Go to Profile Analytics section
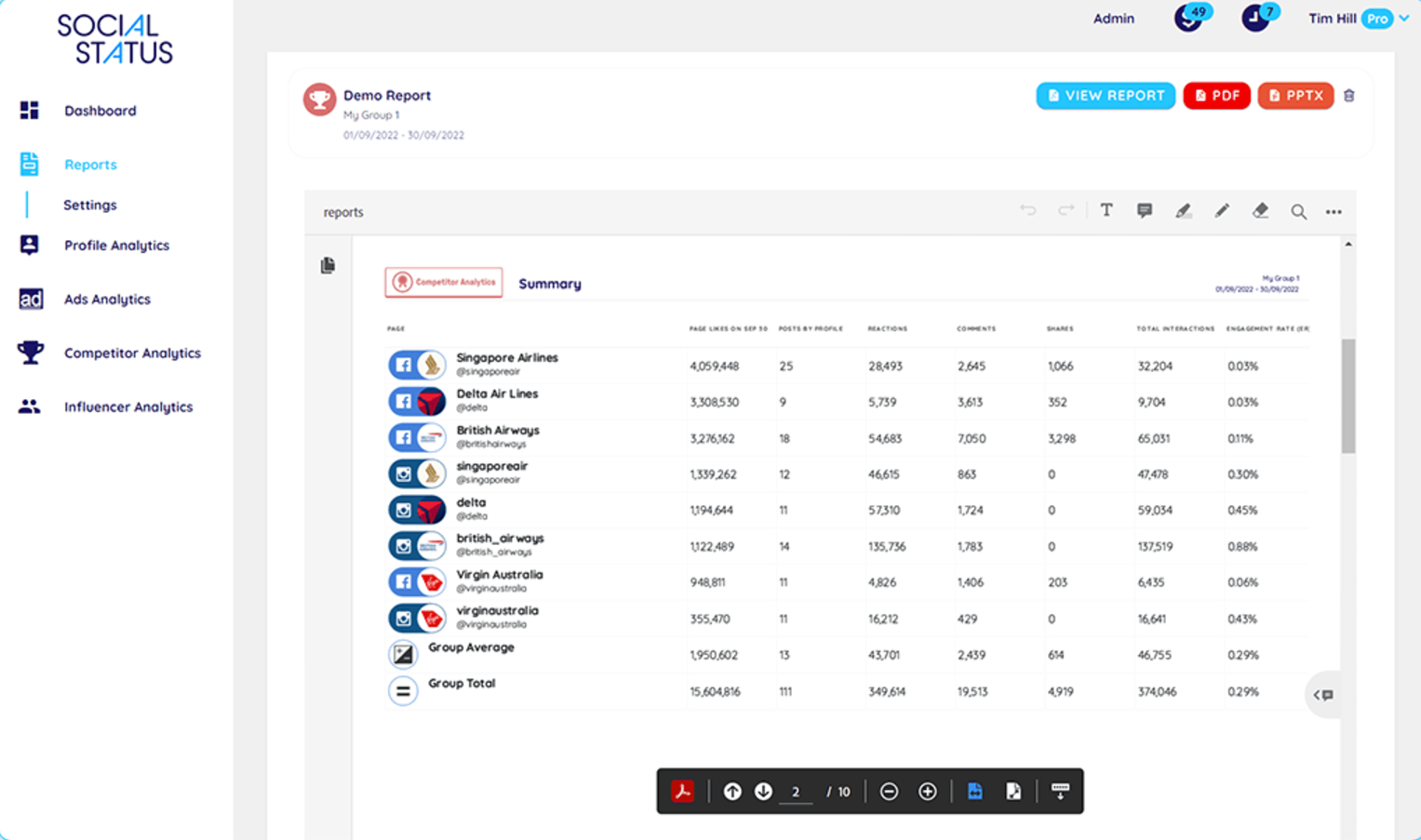1421x840 pixels. coord(116,246)
